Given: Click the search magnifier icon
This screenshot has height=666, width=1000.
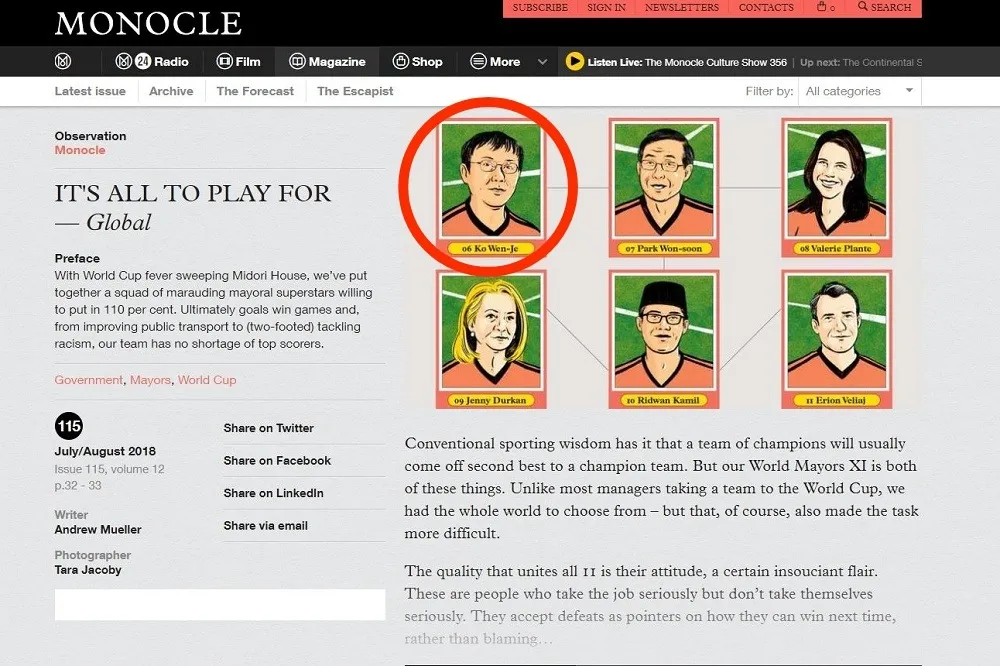Looking at the screenshot, I should (863, 6).
